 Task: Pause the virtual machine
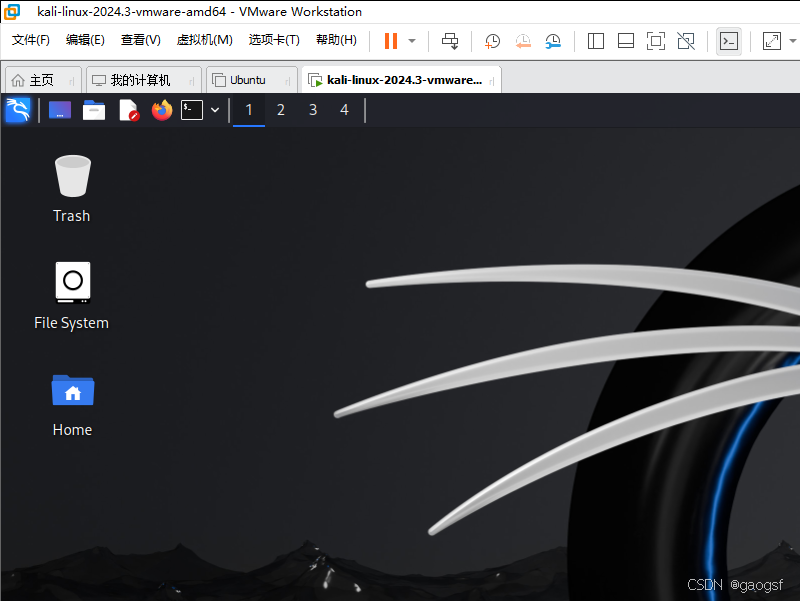pyautogui.click(x=391, y=41)
